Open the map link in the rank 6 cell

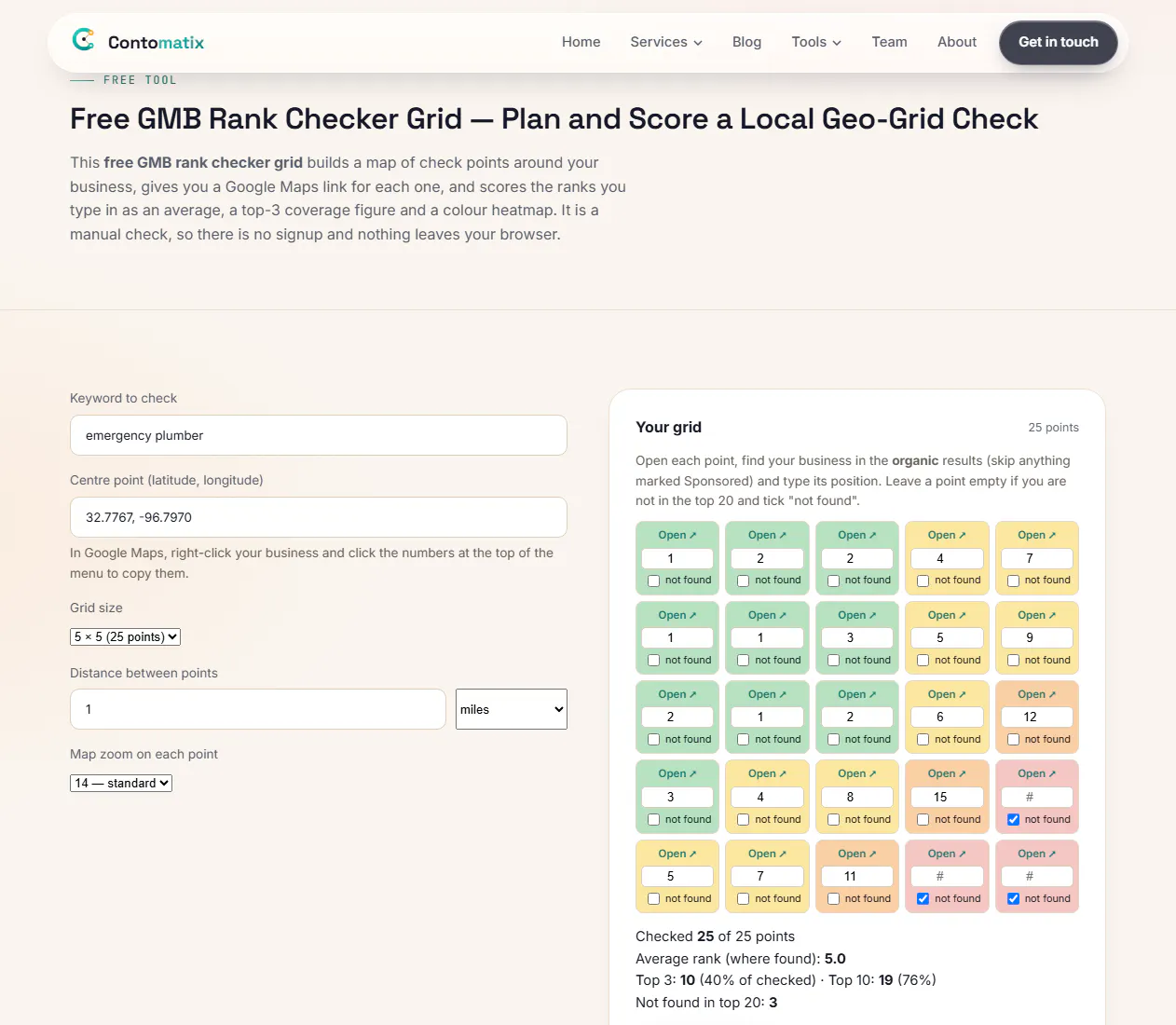pyautogui.click(x=947, y=694)
